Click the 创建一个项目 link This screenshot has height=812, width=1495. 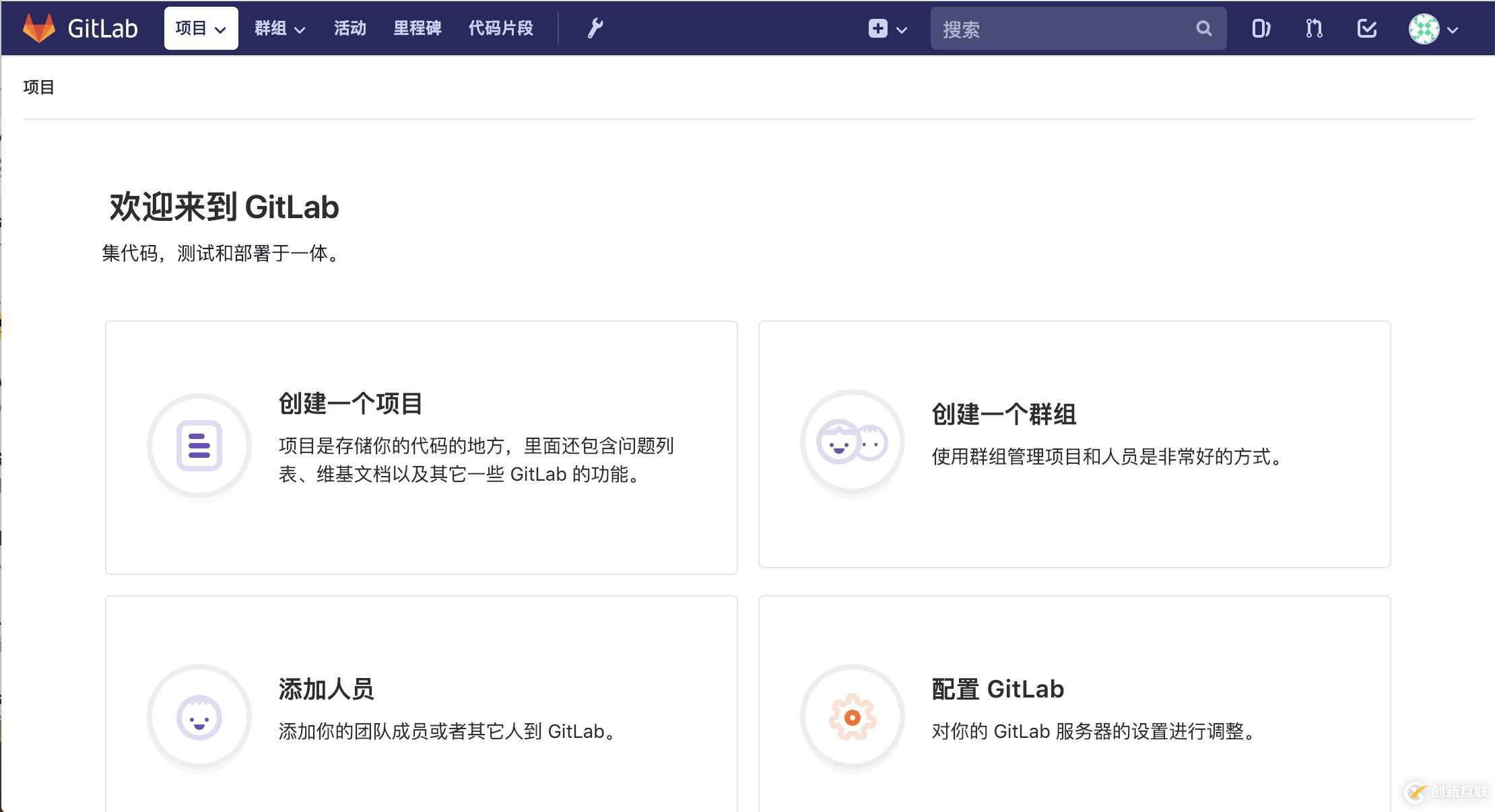tap(351, 404)
